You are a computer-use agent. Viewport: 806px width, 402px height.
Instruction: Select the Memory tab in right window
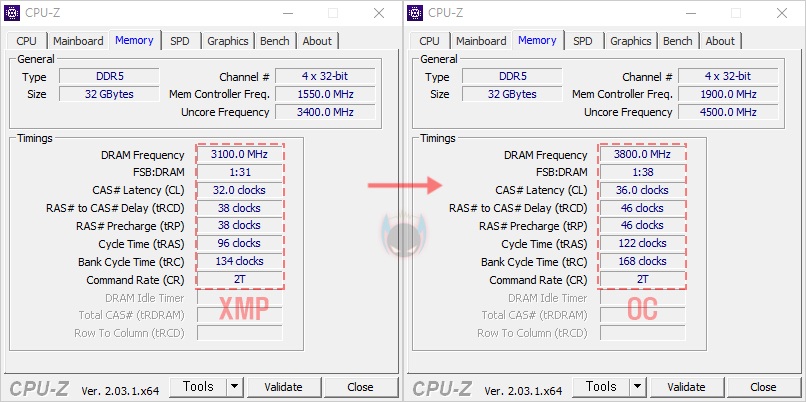click(x=537, y=40)
